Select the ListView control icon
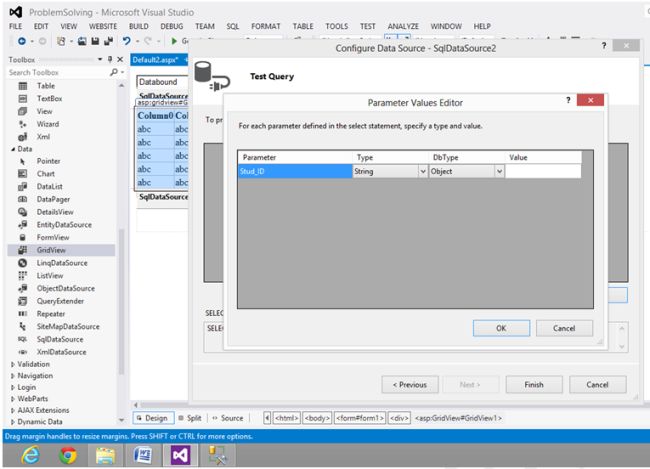The width and height of the screenshot is (650, 469). click(23, 276)
